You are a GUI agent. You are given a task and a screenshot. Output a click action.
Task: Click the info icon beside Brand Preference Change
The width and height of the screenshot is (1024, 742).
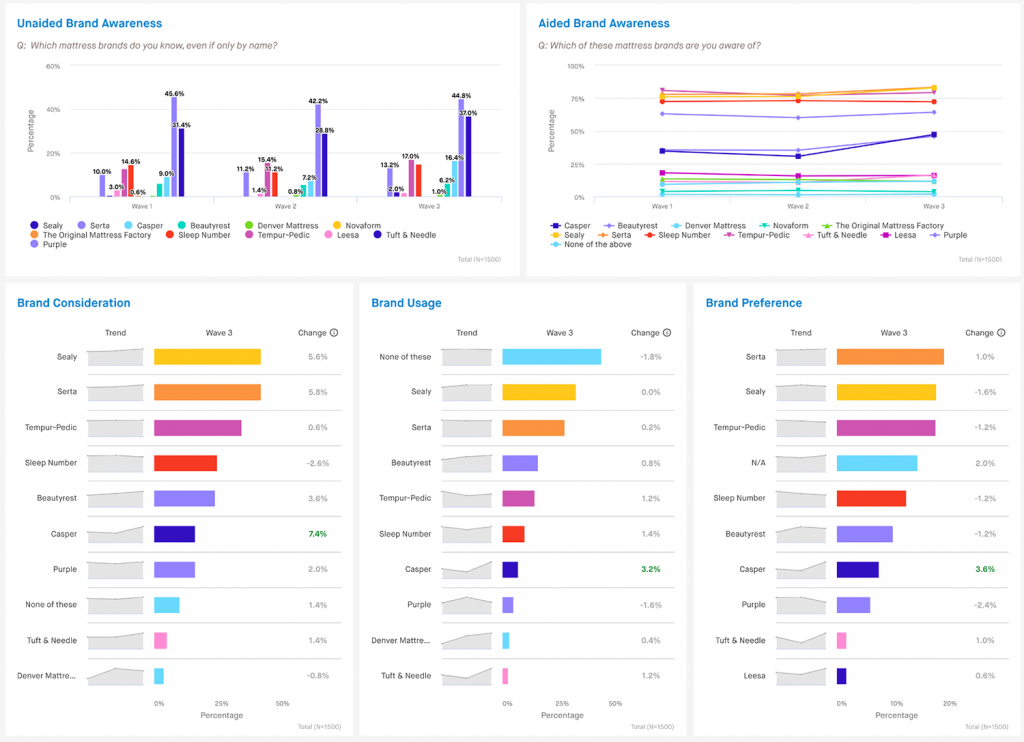(1001, 332)
